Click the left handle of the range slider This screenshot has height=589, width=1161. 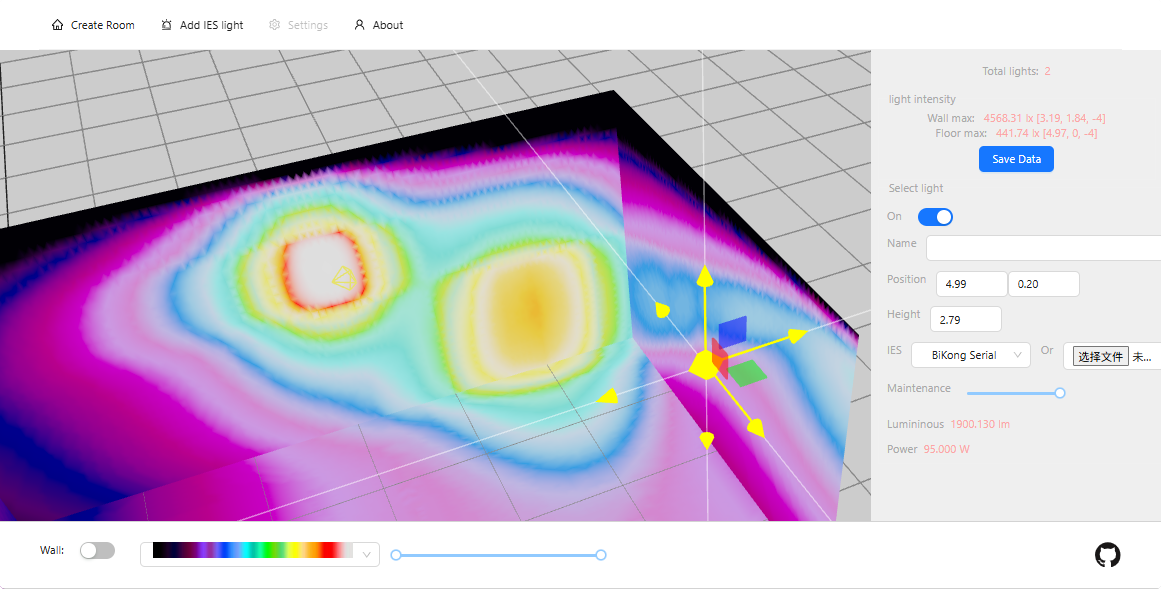(x=396, y=555)
